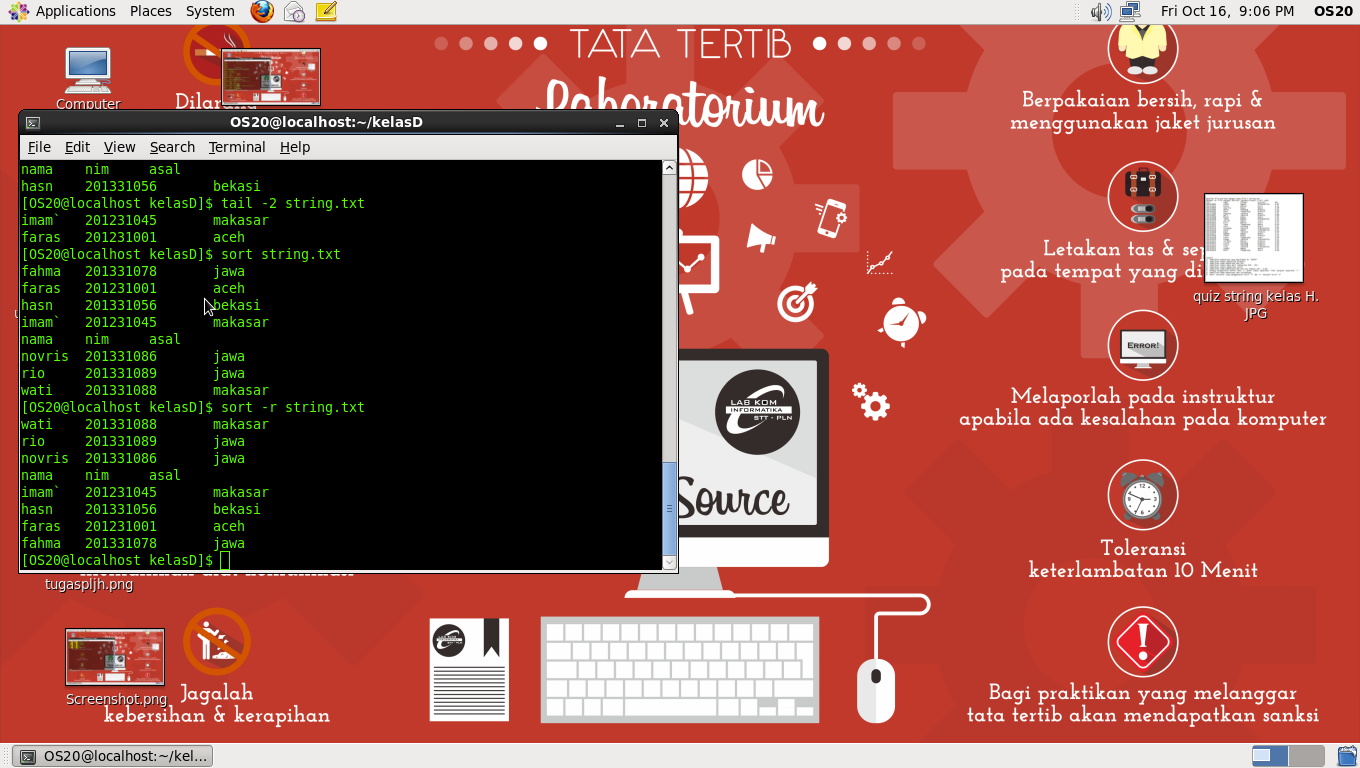Close the terminal window

pyautogui.click(x=664, y=123)
